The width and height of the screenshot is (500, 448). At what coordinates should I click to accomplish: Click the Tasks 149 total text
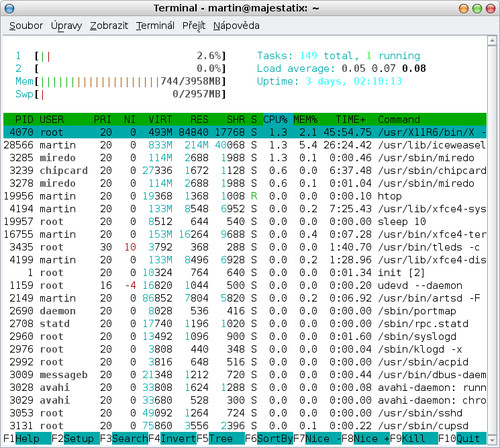tap(338, 56)
